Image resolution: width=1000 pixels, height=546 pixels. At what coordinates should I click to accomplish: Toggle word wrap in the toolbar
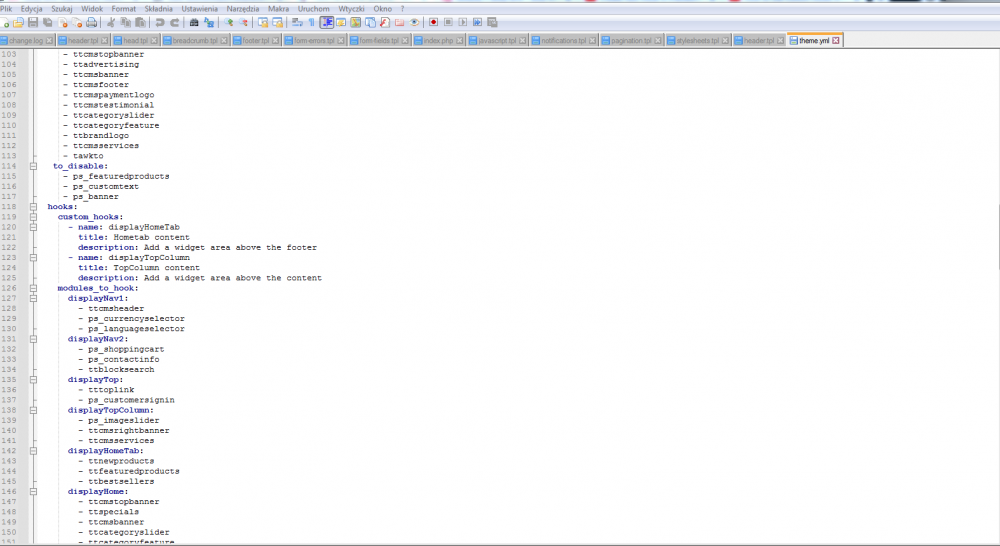point(297,22)
